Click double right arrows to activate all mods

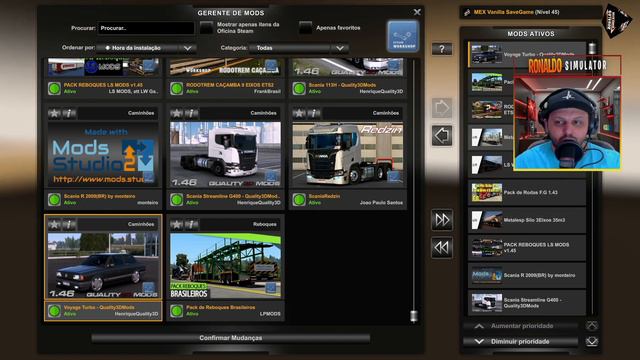pyautogui.click(x=442, y=220)
